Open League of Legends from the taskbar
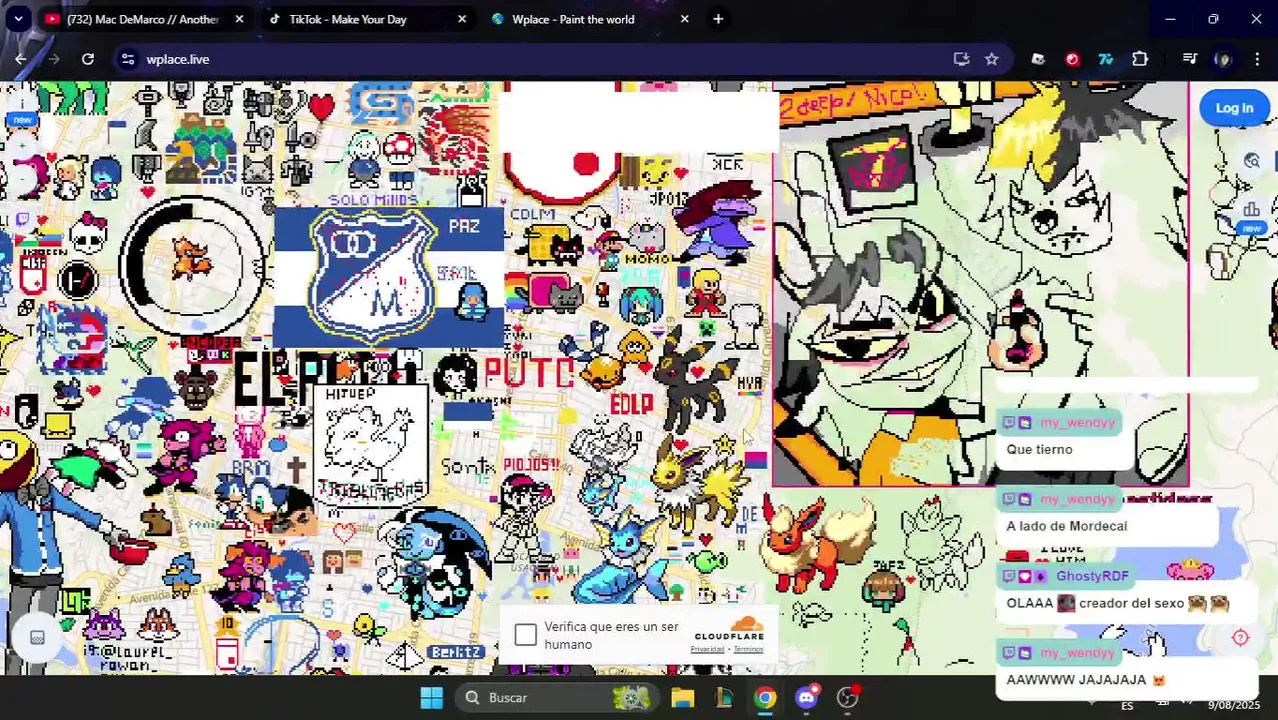 coord(724,697)
